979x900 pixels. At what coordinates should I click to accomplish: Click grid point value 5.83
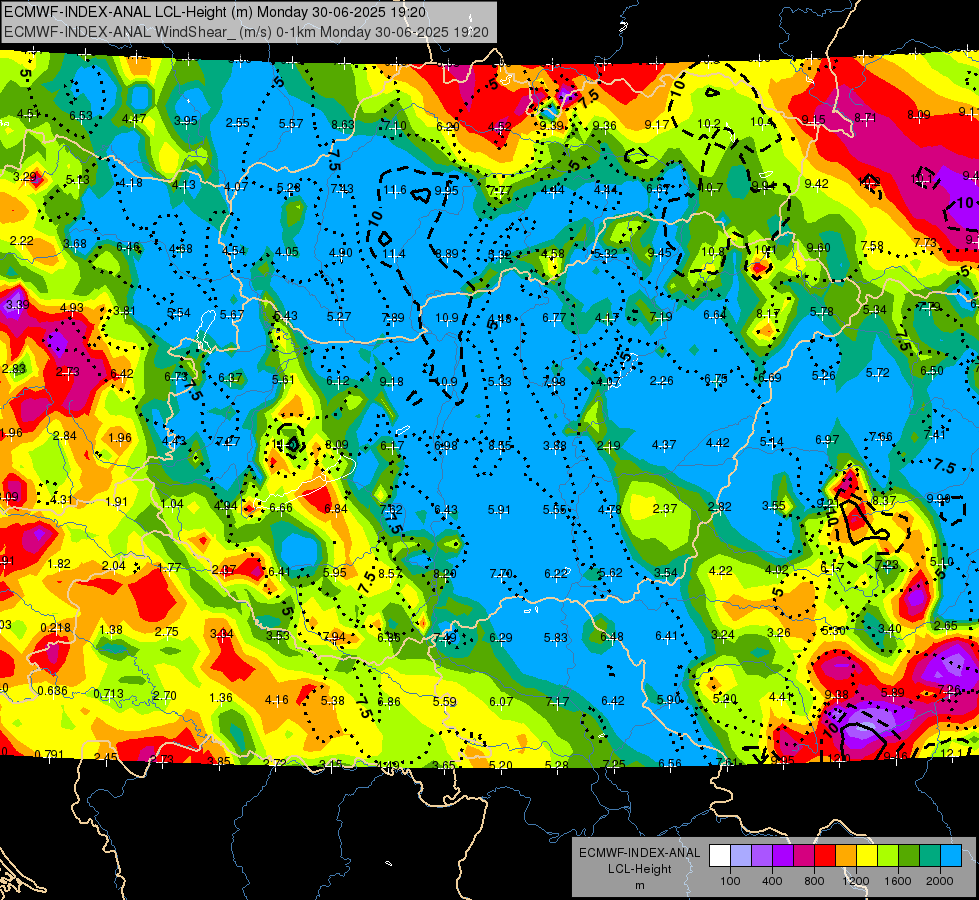tap(556, 638)
